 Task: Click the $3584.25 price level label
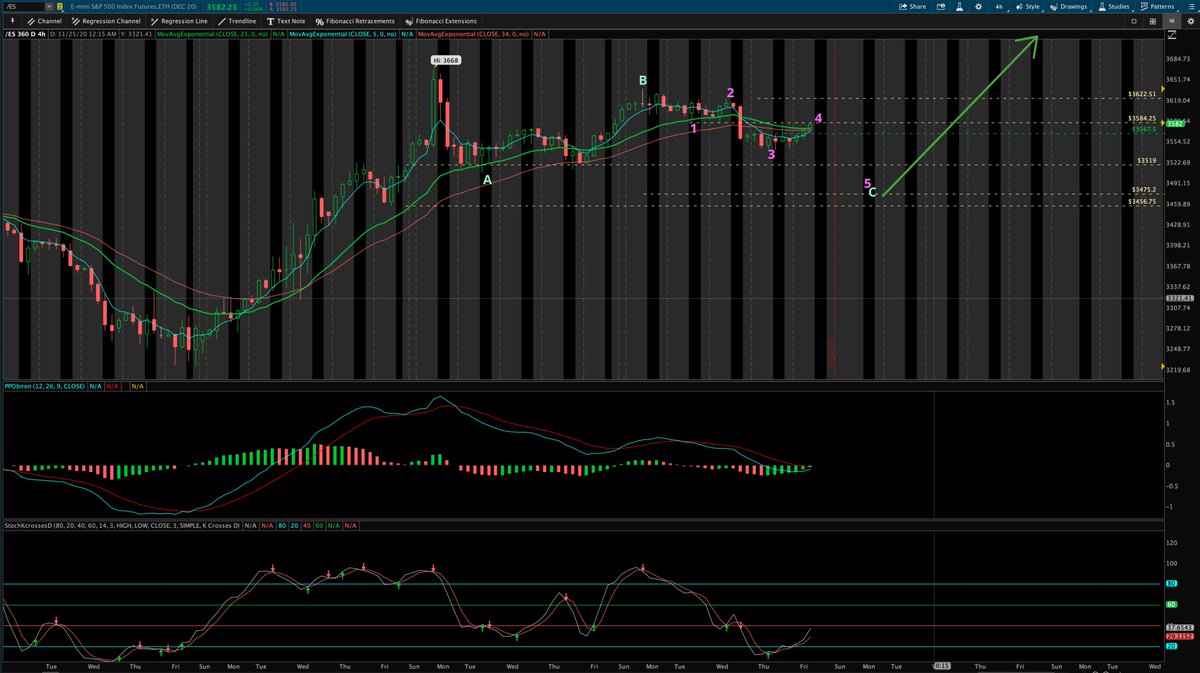(1143, 118)
